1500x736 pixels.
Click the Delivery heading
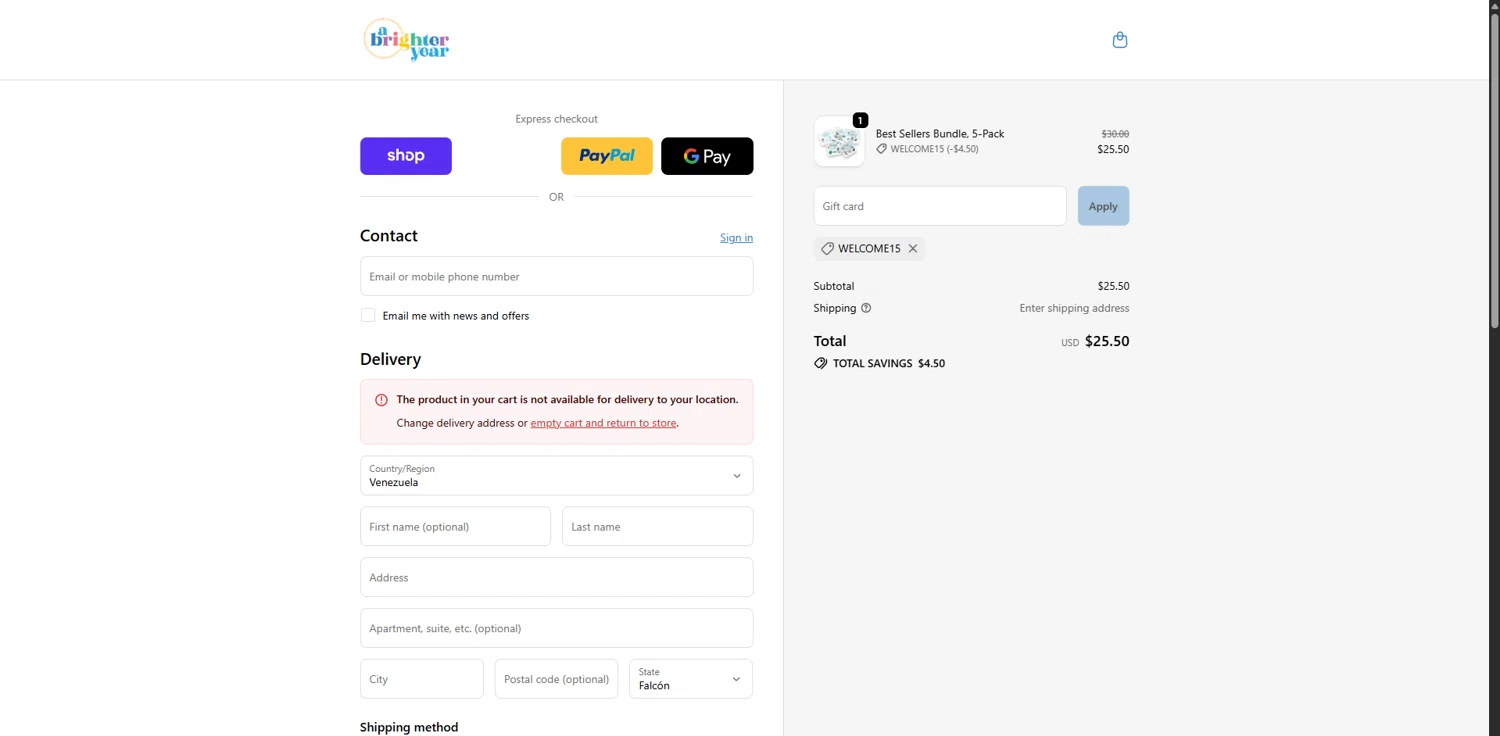tap(390, 359)
